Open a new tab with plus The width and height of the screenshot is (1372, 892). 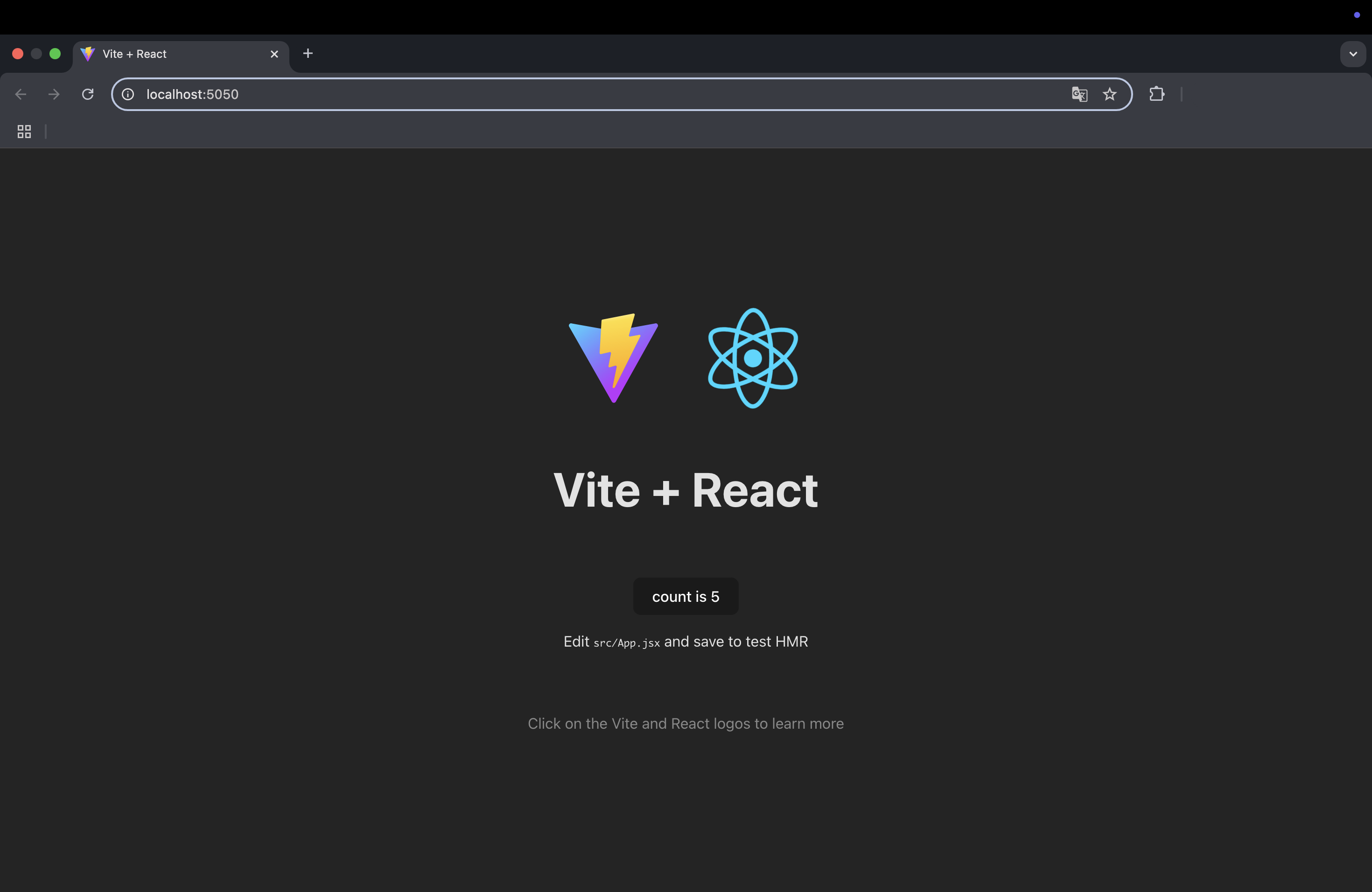(308, 54)
